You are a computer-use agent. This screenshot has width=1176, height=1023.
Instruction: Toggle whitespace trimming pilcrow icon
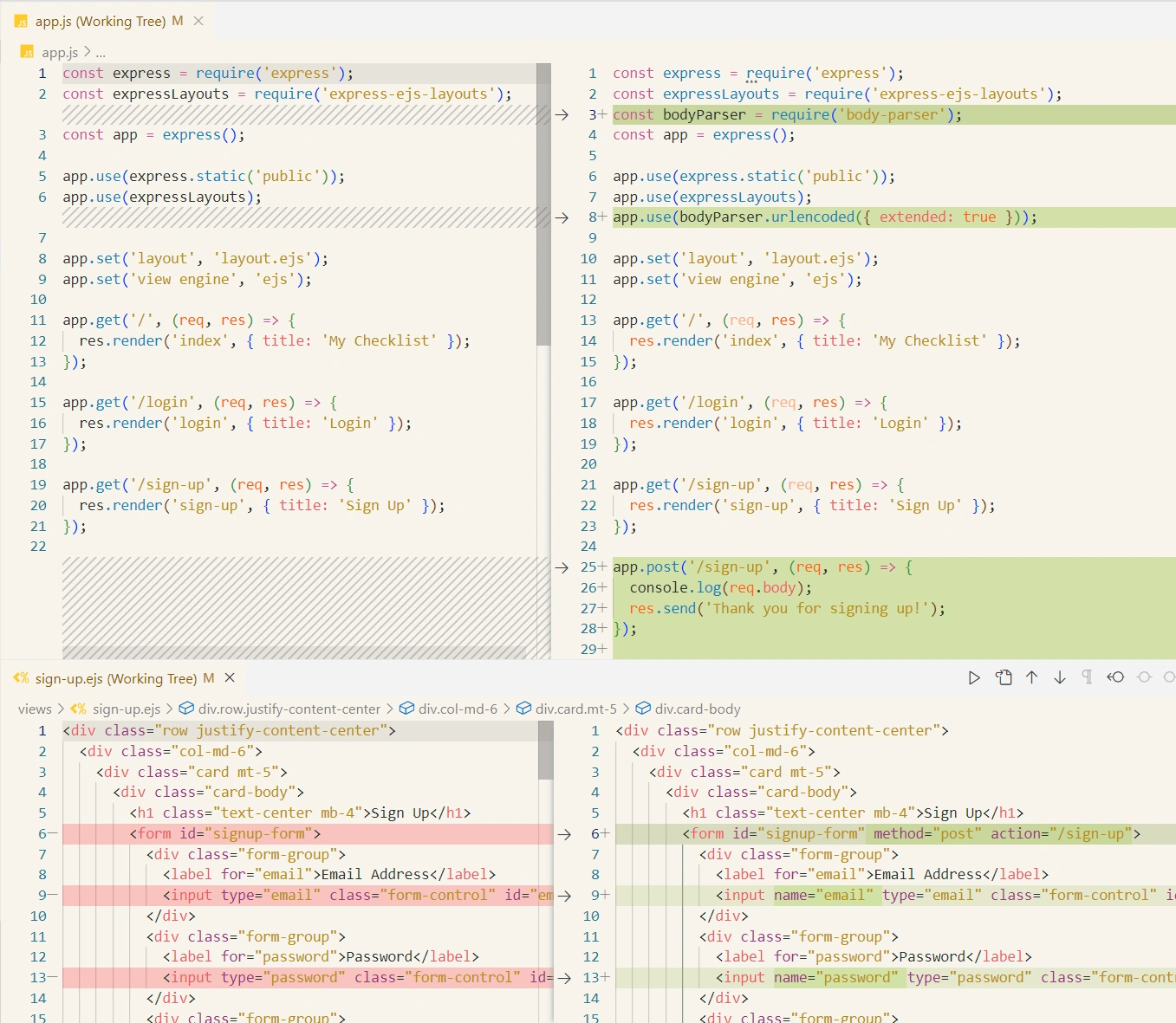[1087, 677]
